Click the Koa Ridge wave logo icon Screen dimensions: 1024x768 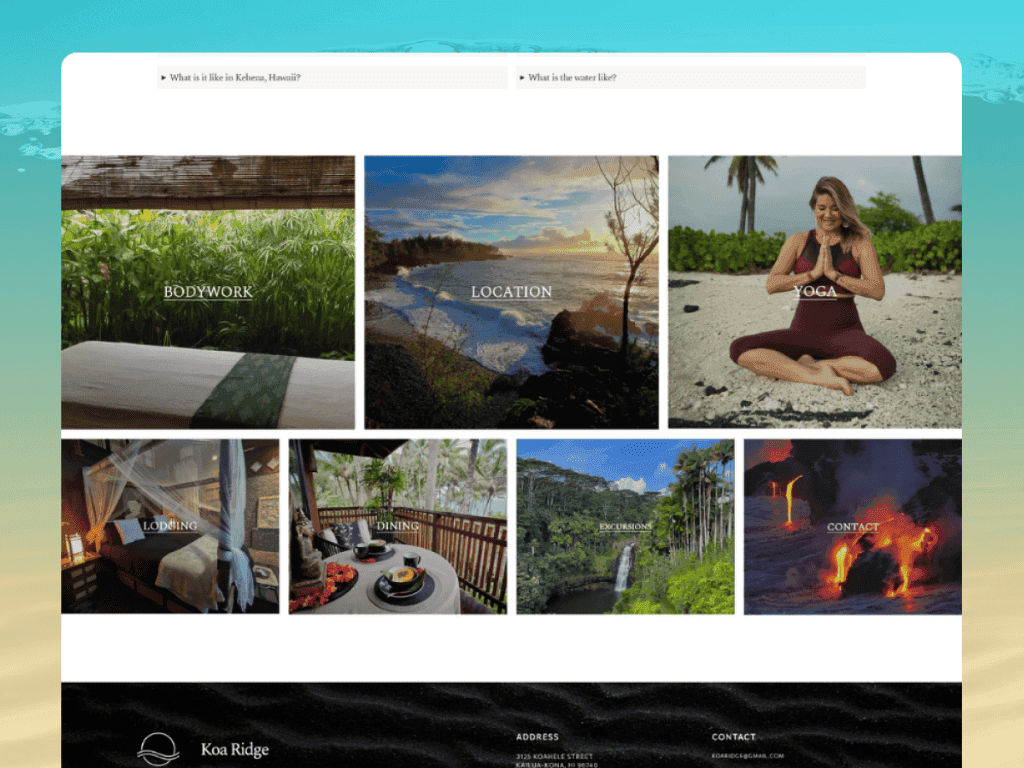158,749
